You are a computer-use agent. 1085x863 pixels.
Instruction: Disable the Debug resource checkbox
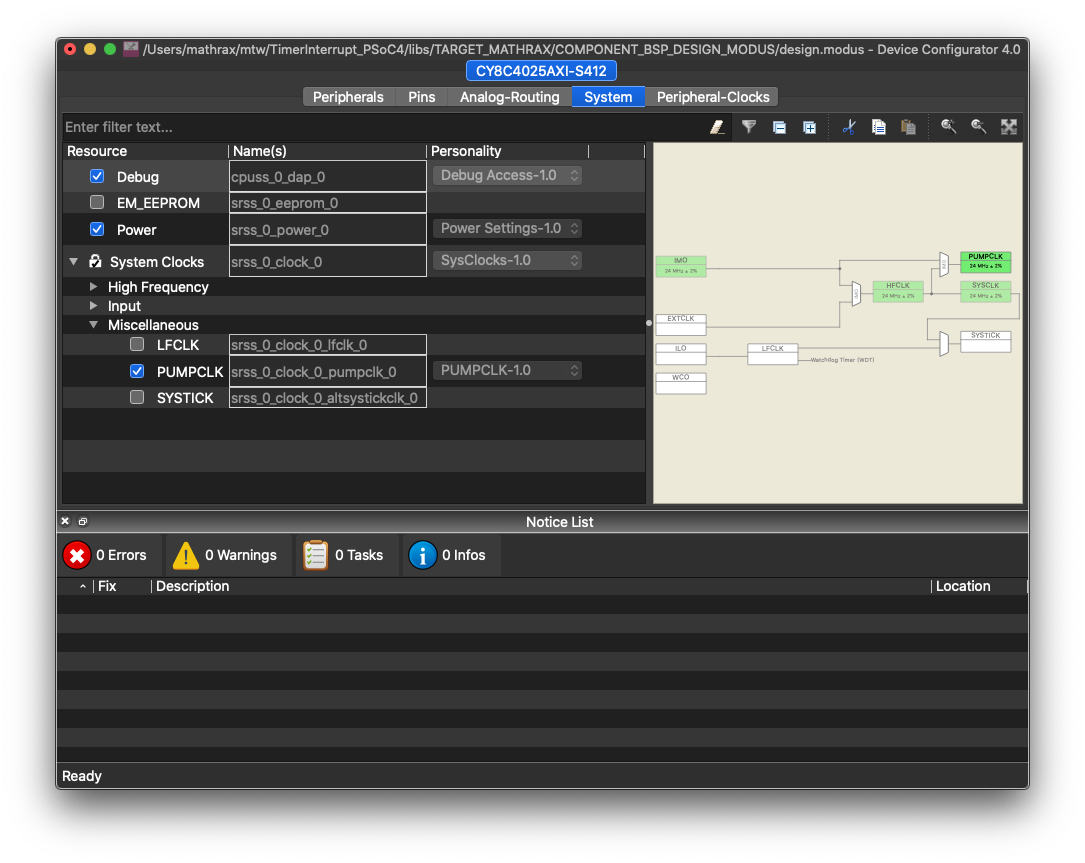point(97,176)
